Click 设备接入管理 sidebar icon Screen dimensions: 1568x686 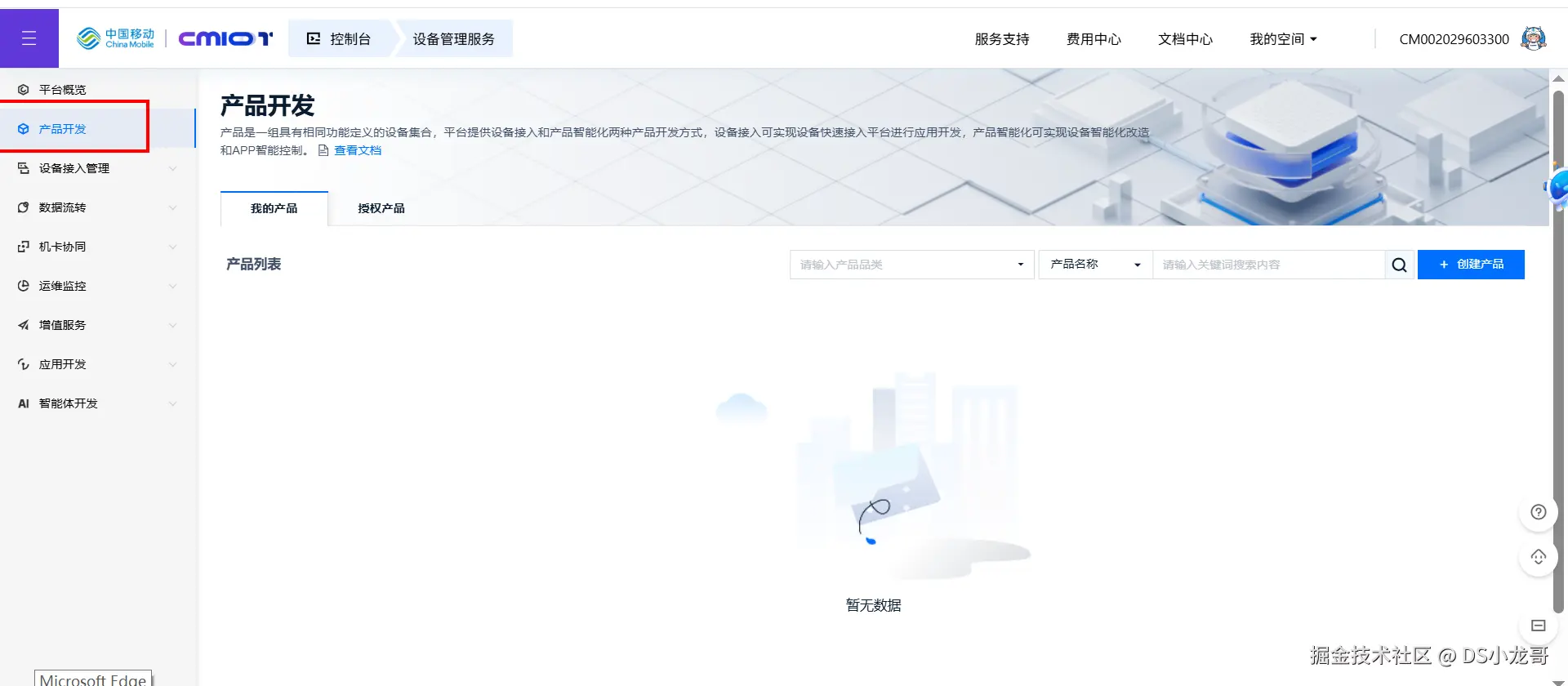pyautogui.click(x=24, y=168)
